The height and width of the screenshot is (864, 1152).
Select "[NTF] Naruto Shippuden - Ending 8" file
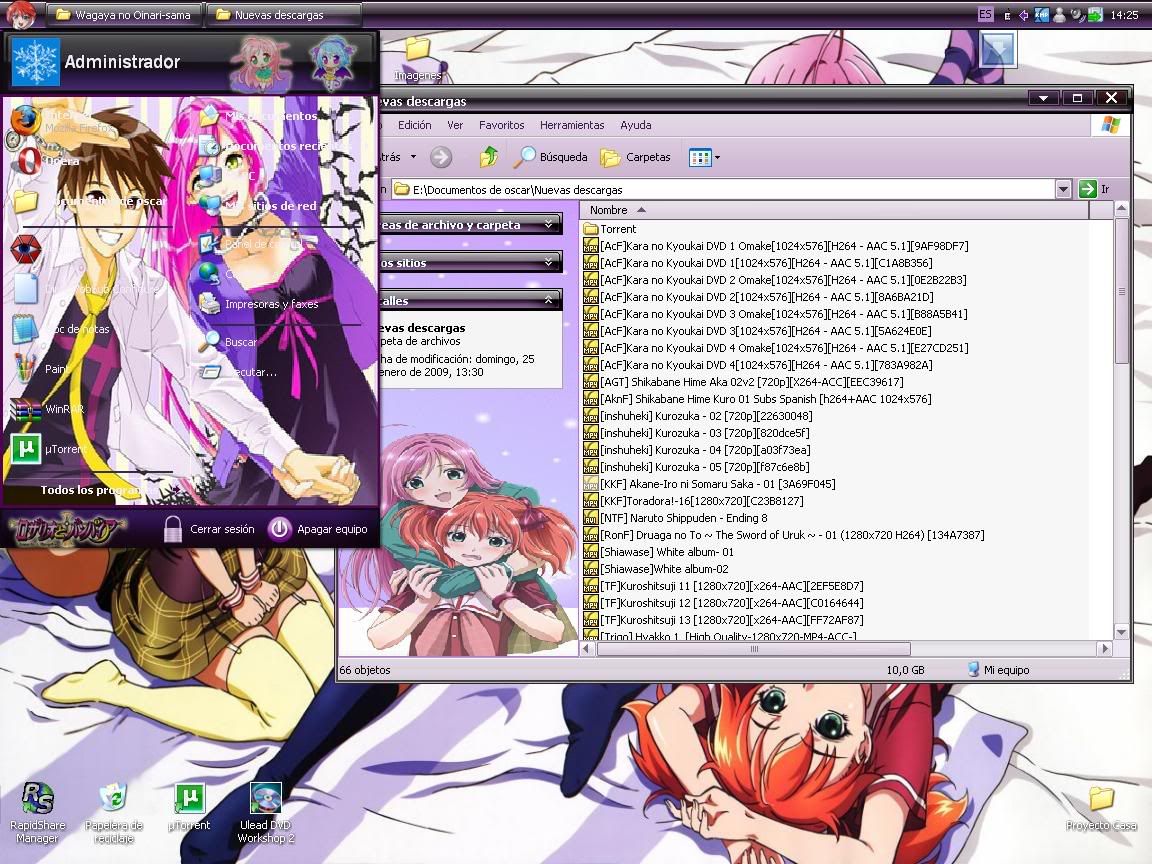click(676, 518)
